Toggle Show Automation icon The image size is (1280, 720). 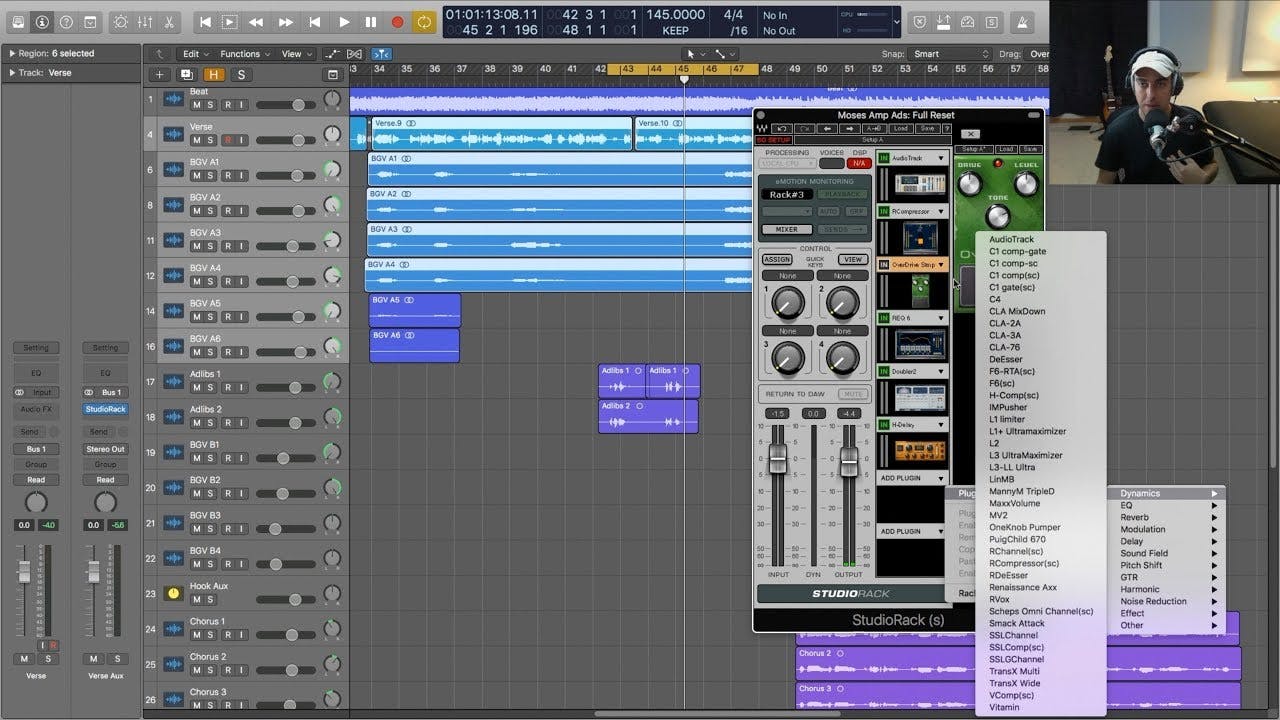point(334,54)
